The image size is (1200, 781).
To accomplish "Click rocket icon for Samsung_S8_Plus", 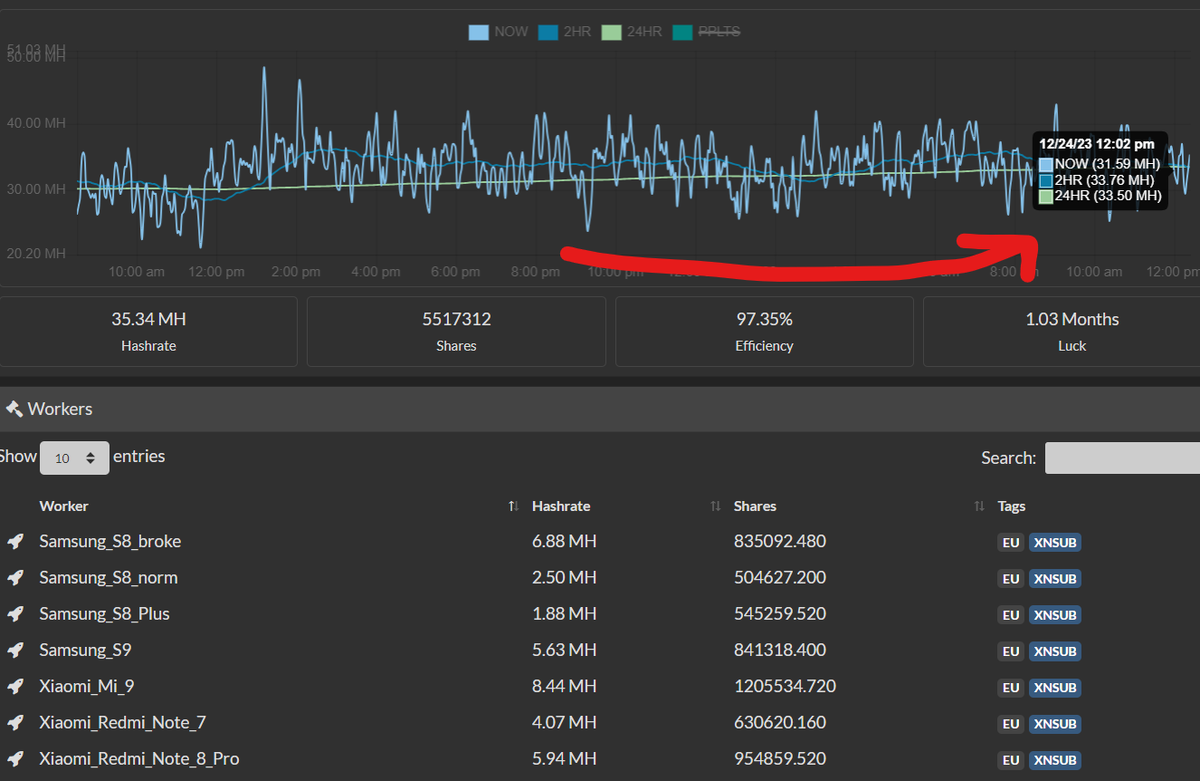I will [15, 614].
